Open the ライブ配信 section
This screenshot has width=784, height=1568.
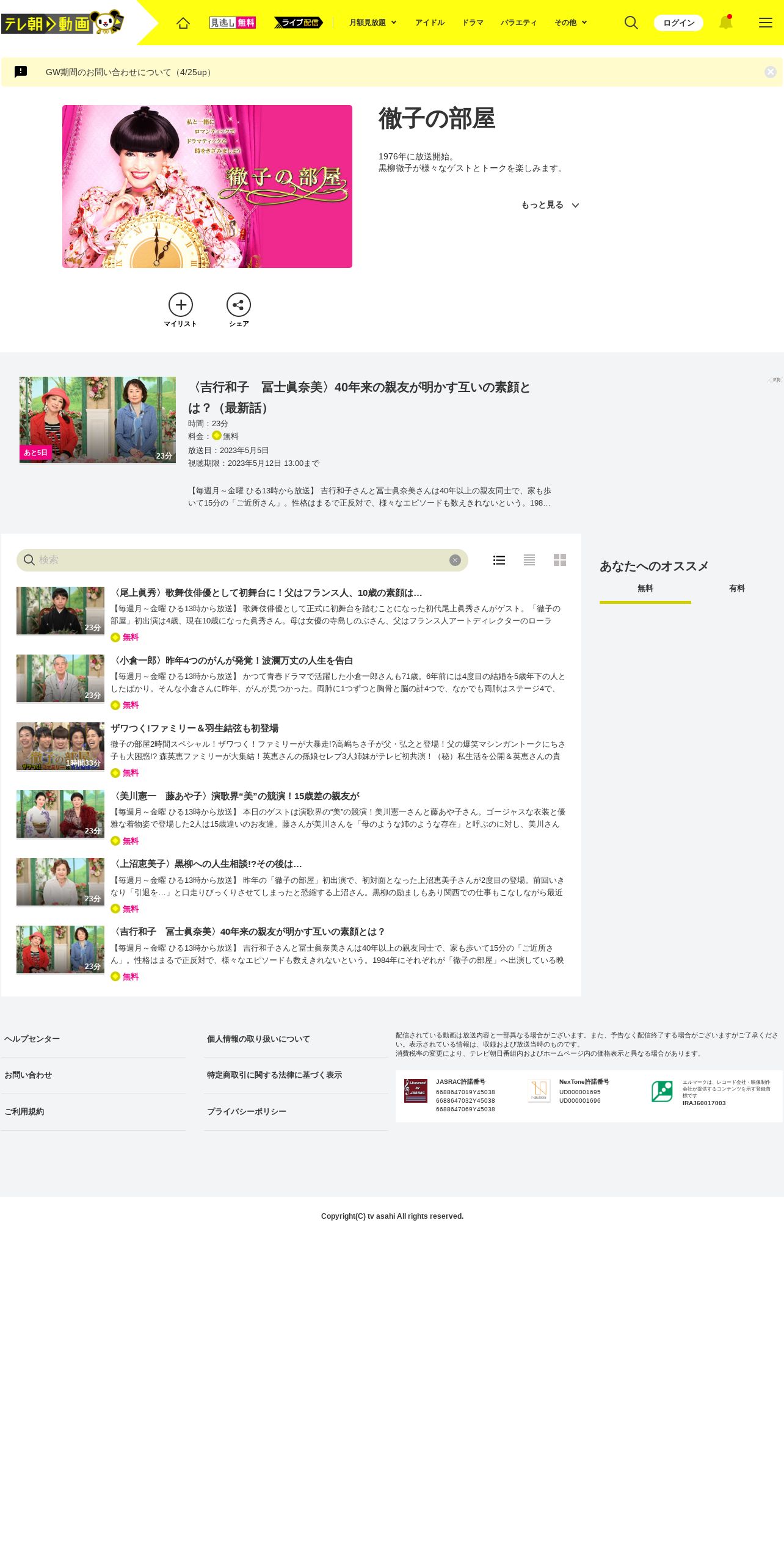299,23
